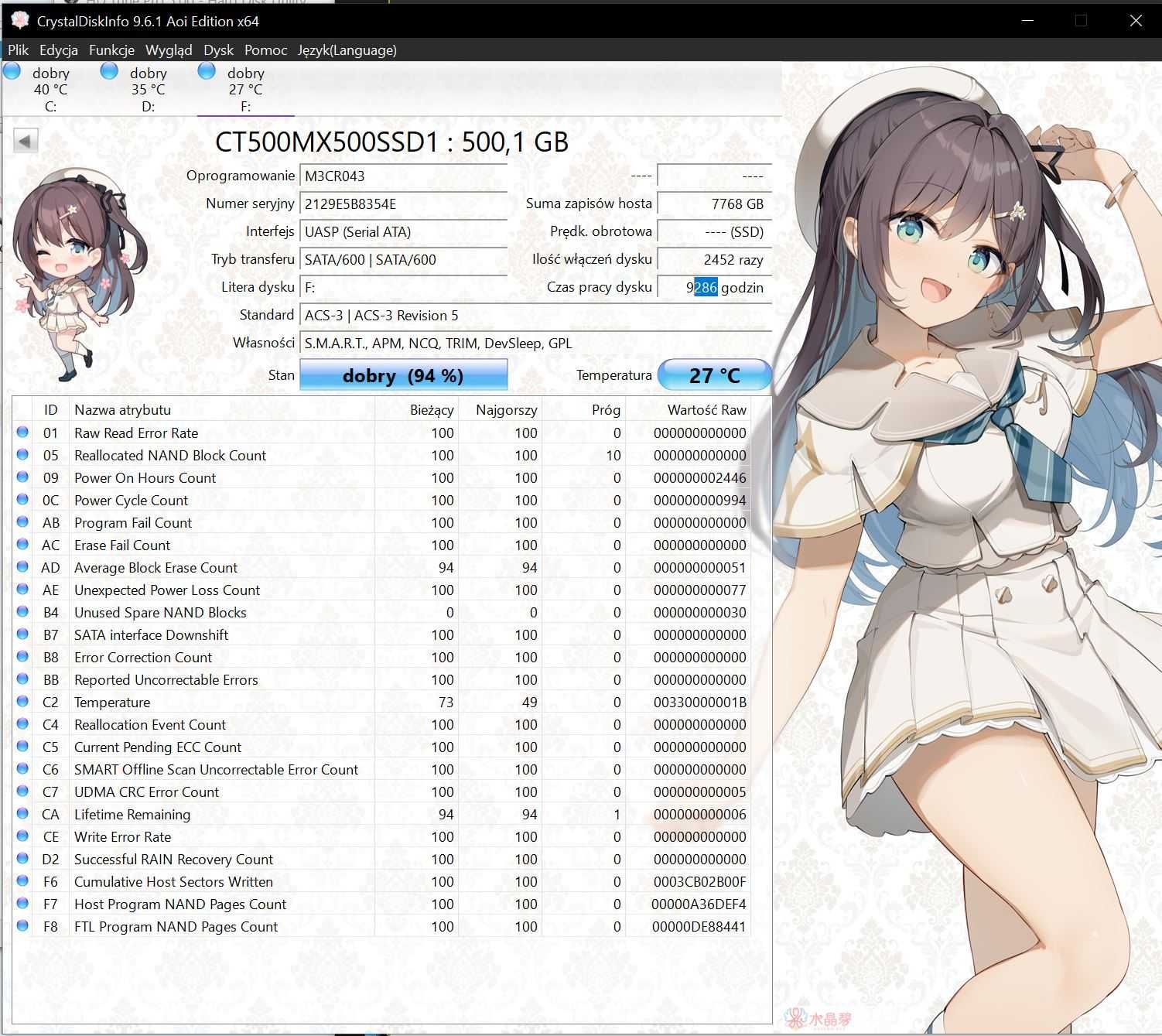The width and height of the screenshot is (1162, 1036).
Task: Select the C: drive tab
Action: pyautogui.click(x=50, y=89)
